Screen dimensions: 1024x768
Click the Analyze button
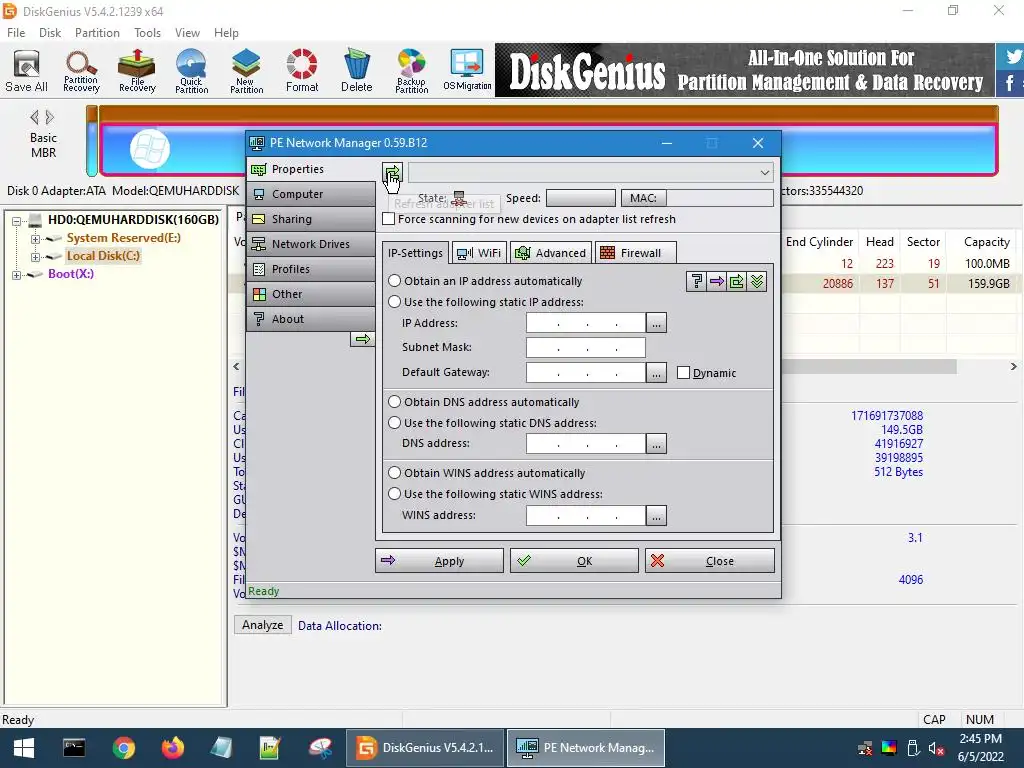pyautogui.click(x=263, y=625)
